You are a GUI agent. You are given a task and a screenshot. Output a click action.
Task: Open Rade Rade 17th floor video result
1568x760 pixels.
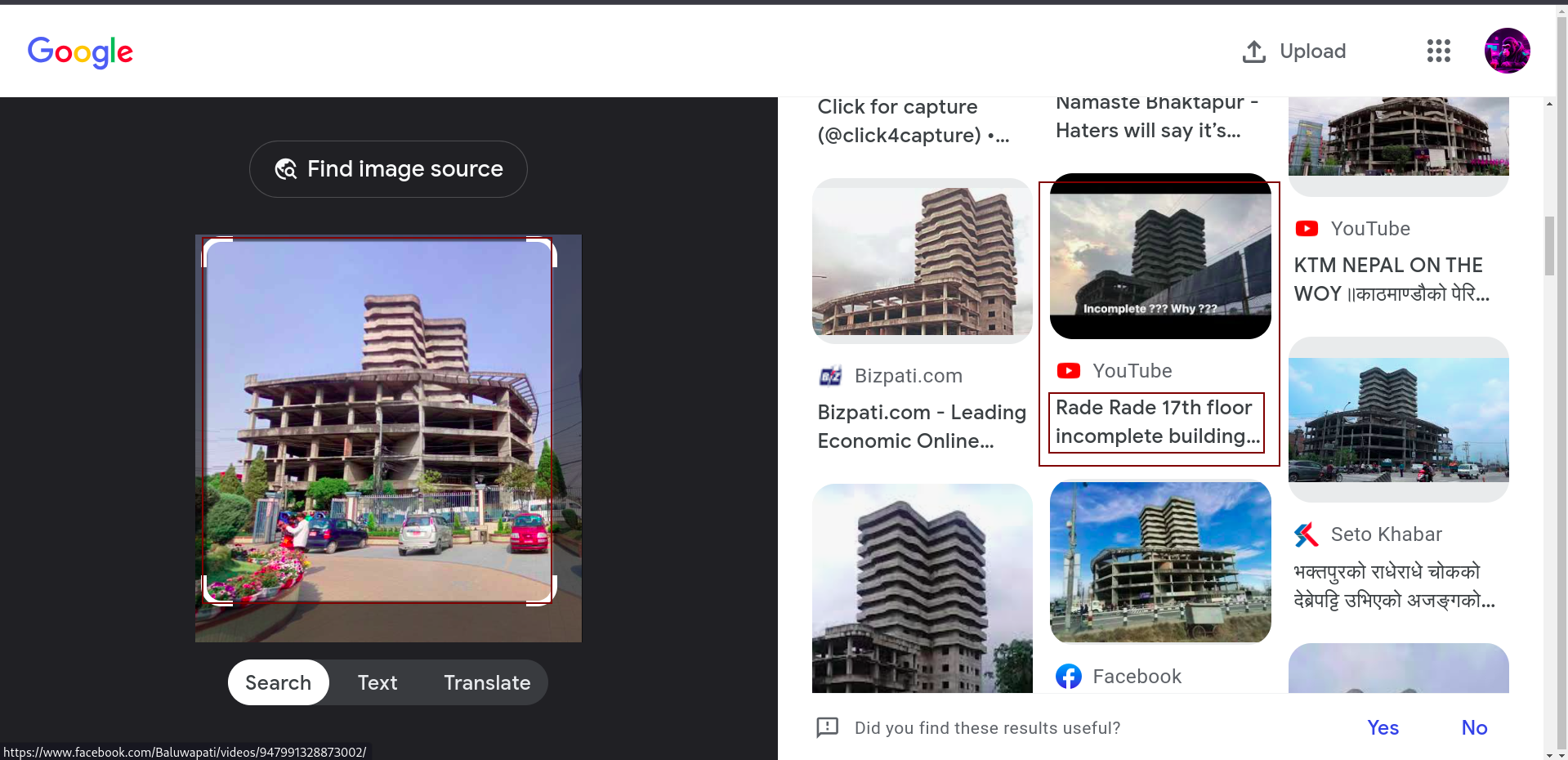click(1157, 422)
